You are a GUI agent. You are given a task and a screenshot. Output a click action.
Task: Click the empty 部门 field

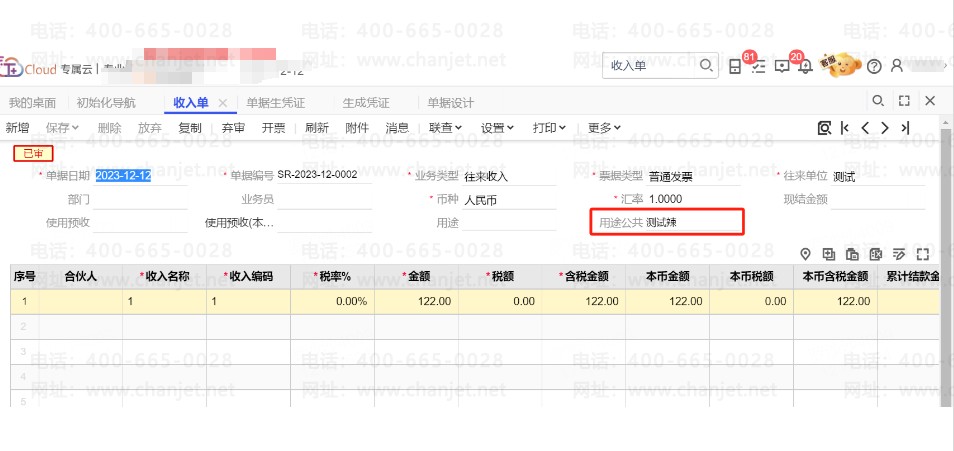click(x=140, y=200)
